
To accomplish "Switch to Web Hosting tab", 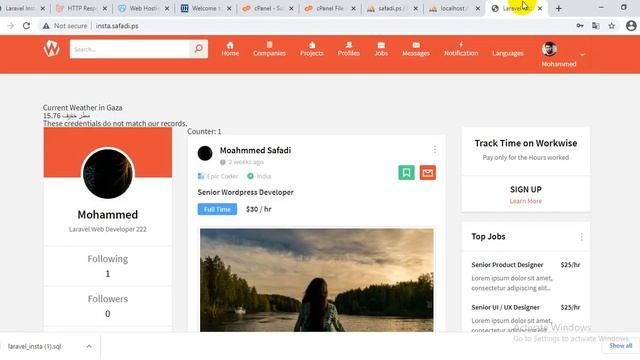I will (x=144, y=8).
